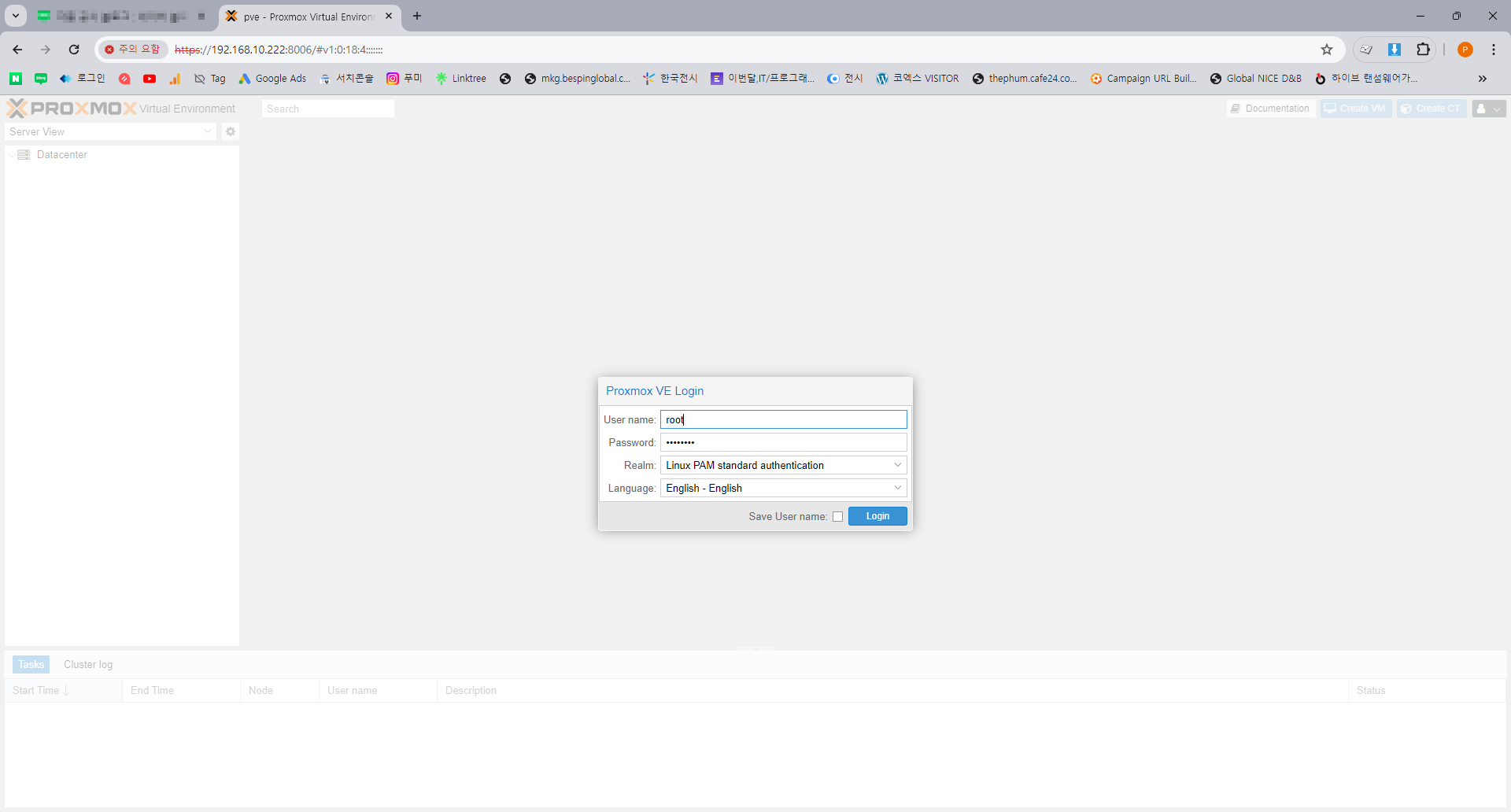Click the Node column header
This screenshot has width=1511, height=812.
click(x=279, y=691)
